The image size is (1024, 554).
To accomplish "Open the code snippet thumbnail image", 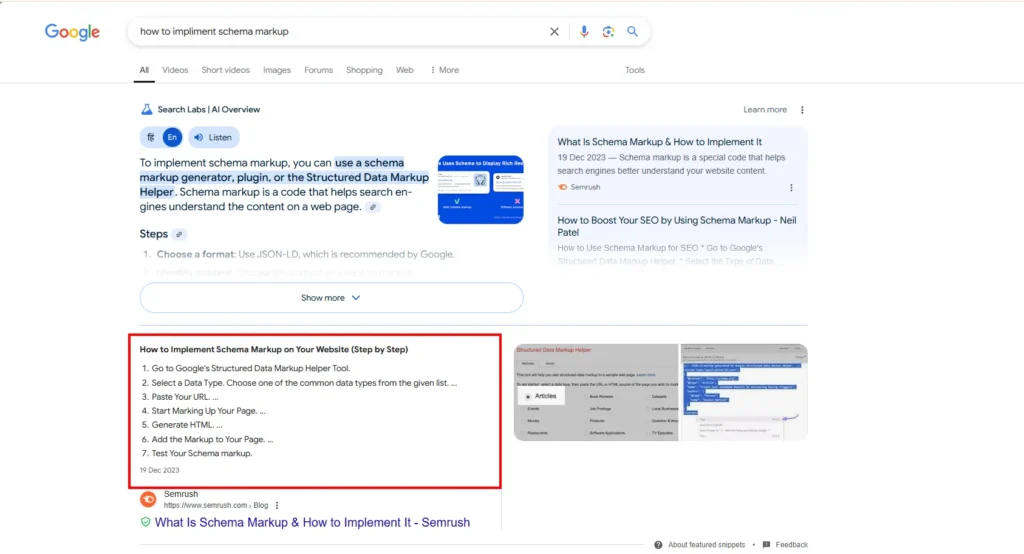I will (744, 392).
